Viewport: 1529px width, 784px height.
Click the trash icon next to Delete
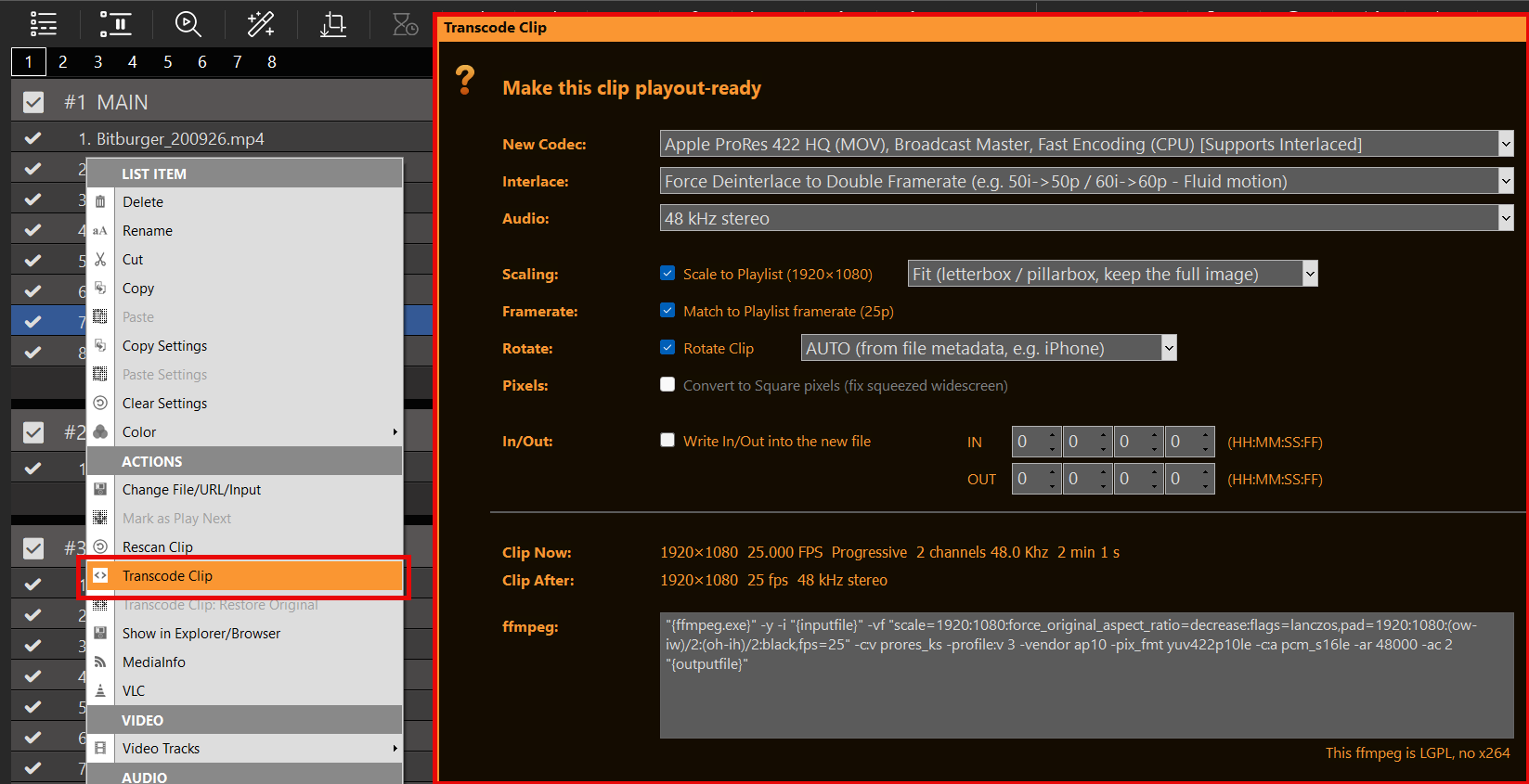point(100,201)
